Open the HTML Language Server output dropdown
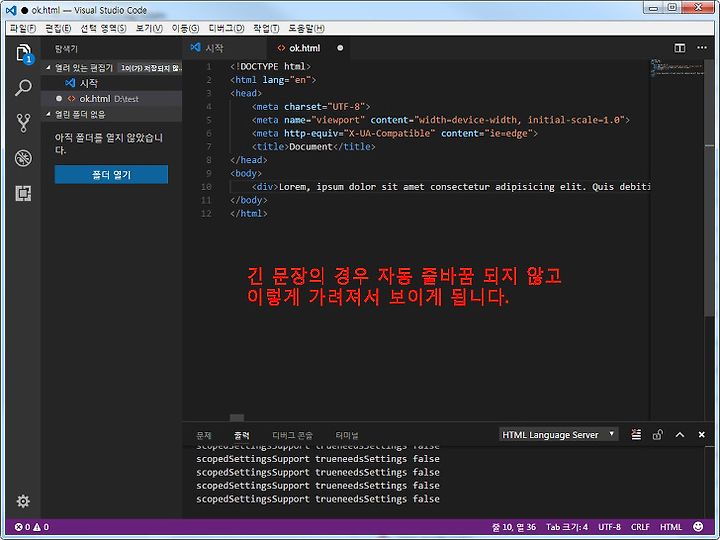 tap(558, 434)
